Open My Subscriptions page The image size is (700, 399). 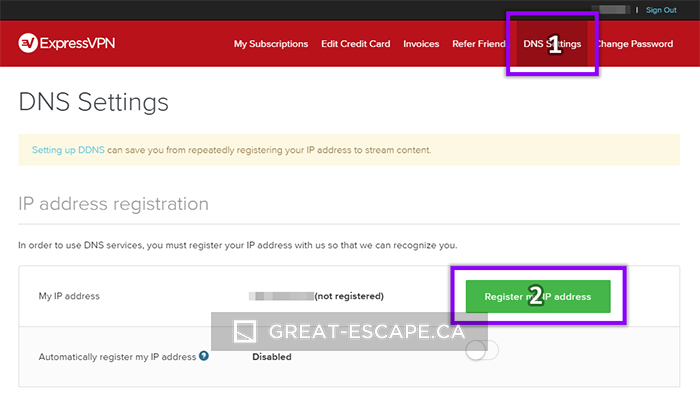pos(271,44)
